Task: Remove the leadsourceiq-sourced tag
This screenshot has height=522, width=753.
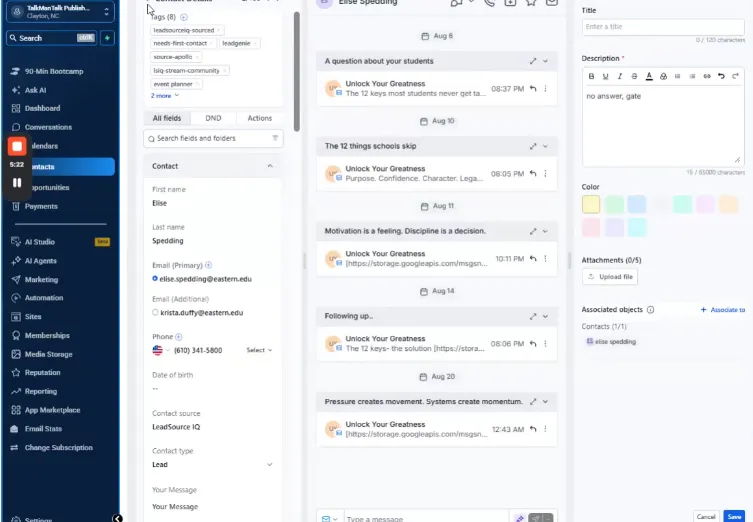Action: (x=219, y=30)
